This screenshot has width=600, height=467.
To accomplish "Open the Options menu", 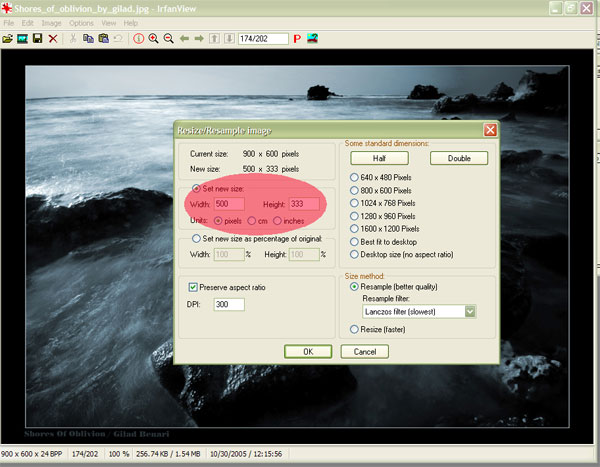I will click(x=82, y=23).
